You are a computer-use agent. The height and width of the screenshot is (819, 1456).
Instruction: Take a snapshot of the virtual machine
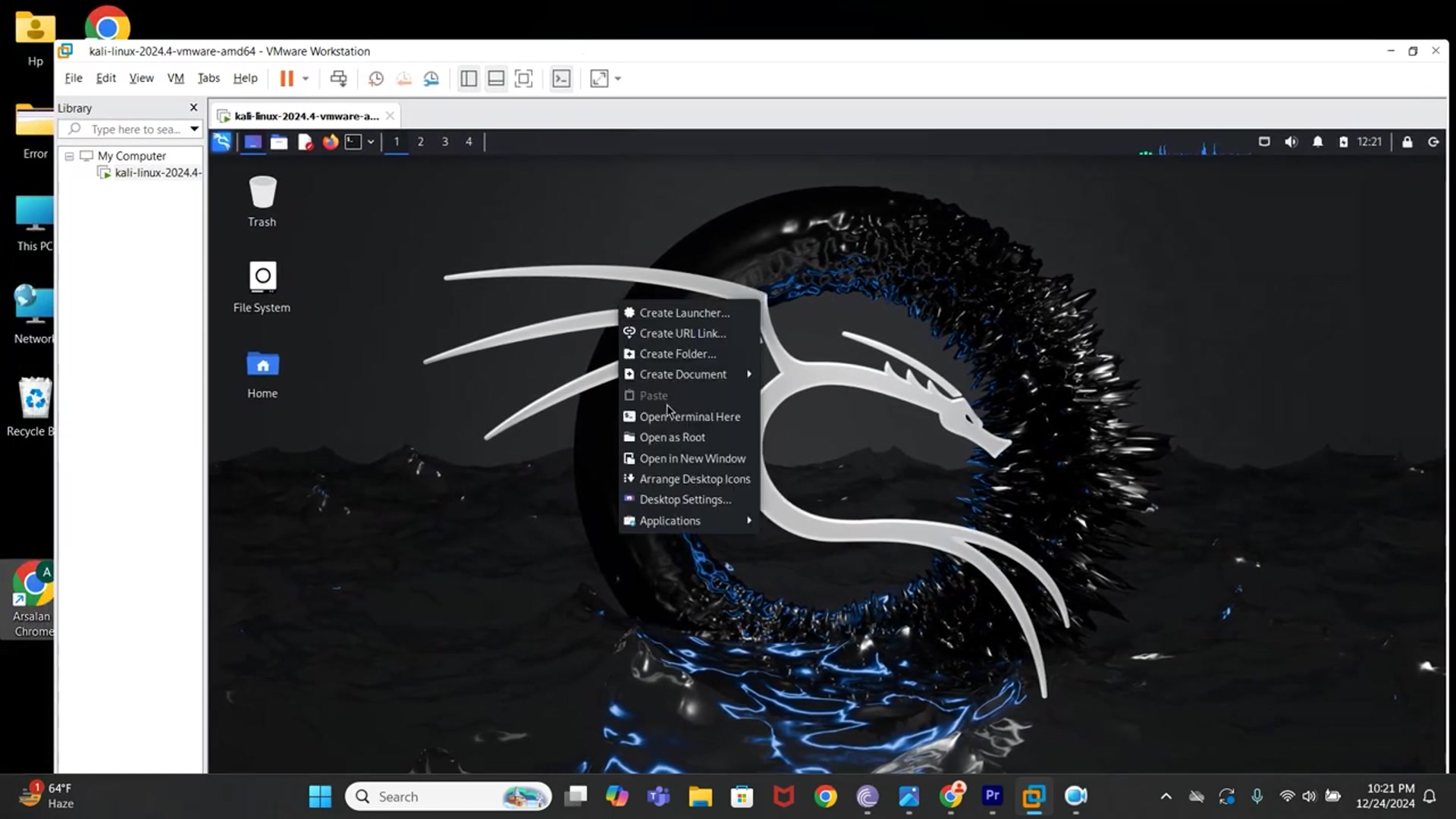pos(376,78)
